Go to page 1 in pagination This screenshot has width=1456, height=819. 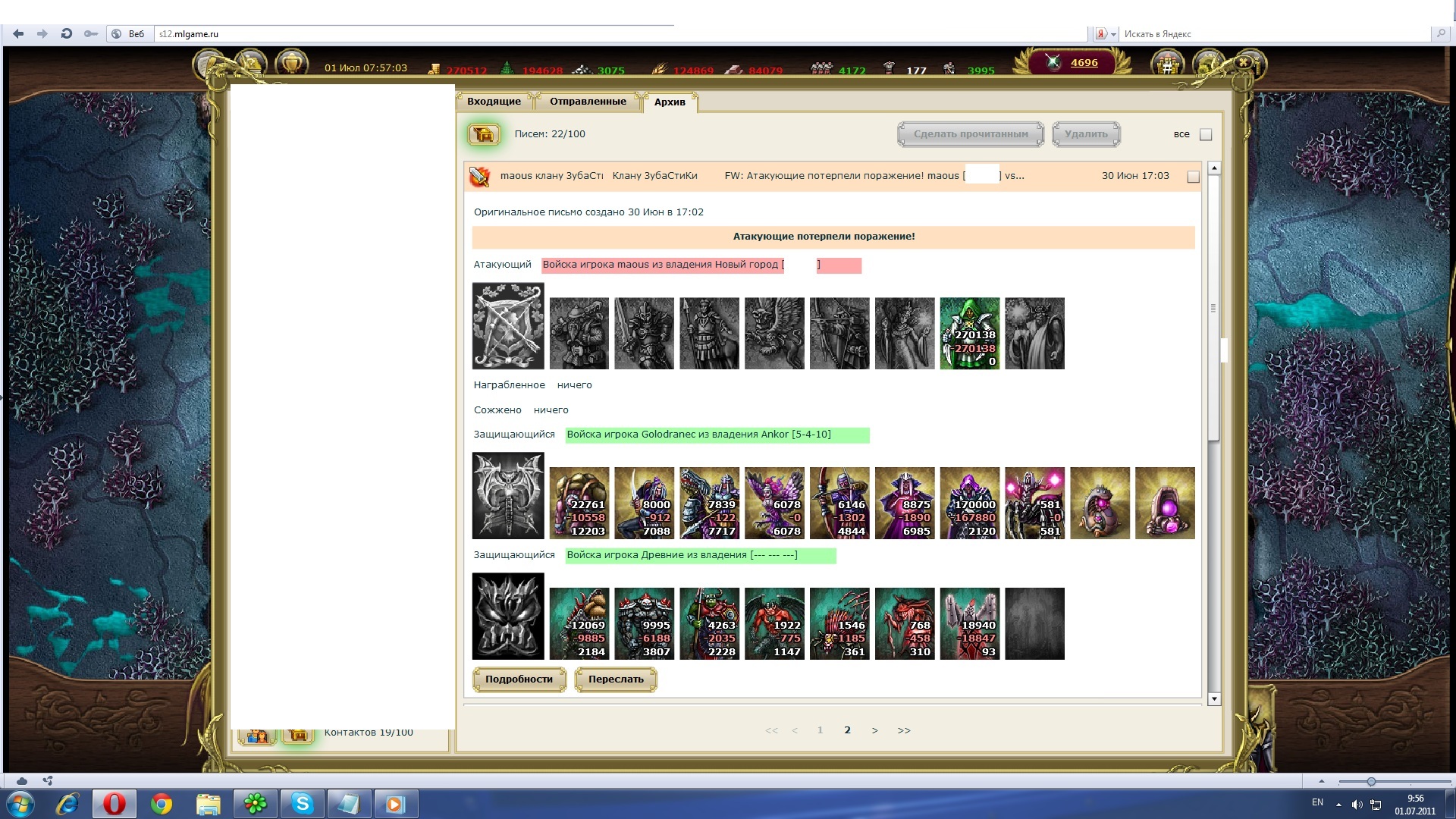(x=820, y=730)
